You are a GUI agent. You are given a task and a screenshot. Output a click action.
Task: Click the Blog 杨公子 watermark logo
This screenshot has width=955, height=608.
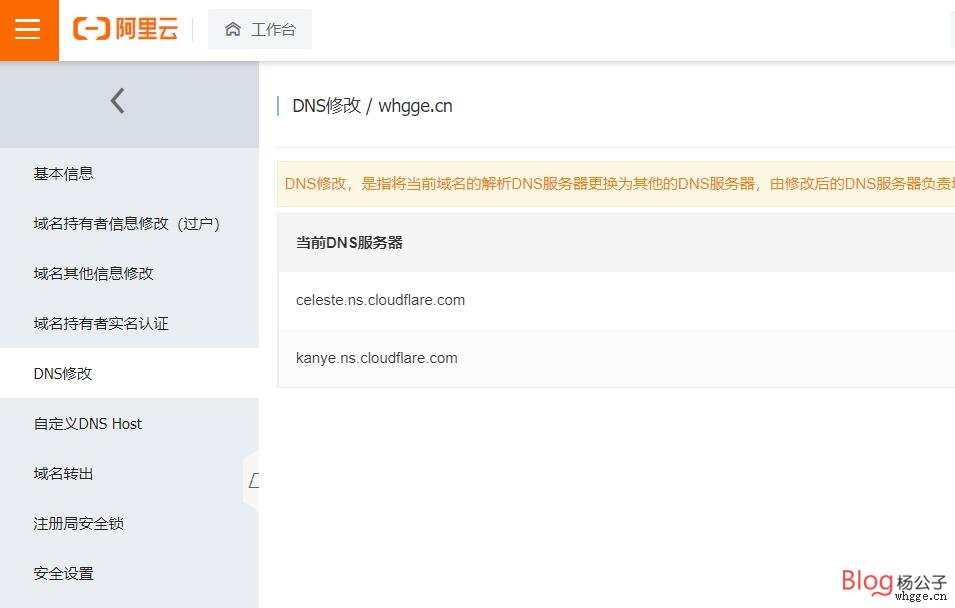pos(893,582)
